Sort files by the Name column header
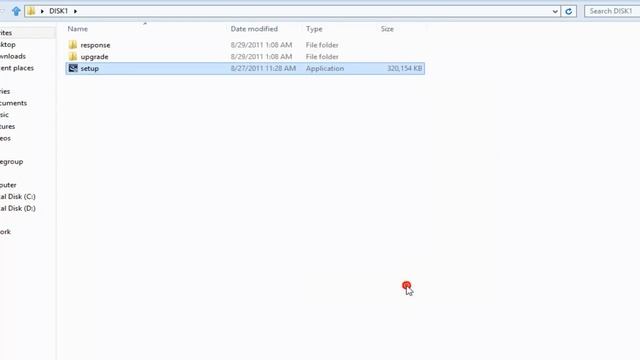 click(x=78, y=29)
